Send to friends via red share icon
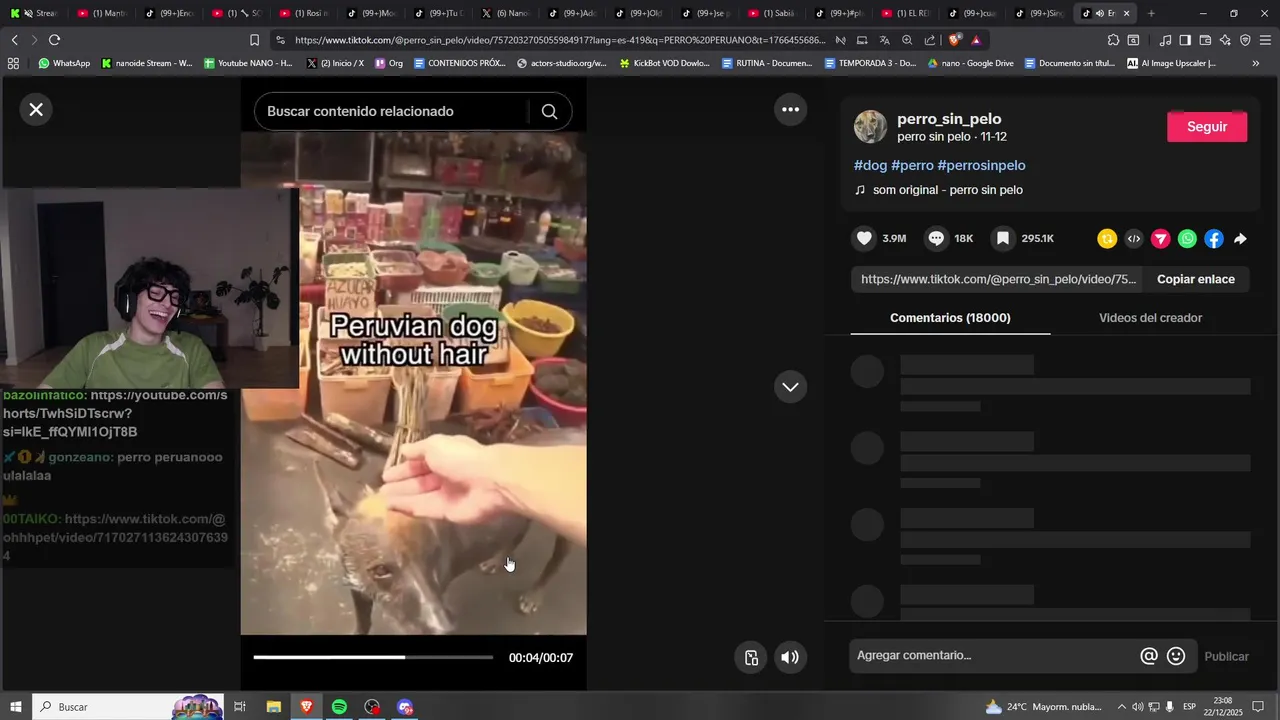This screenshot has height=720, width=1280. 1160,239
